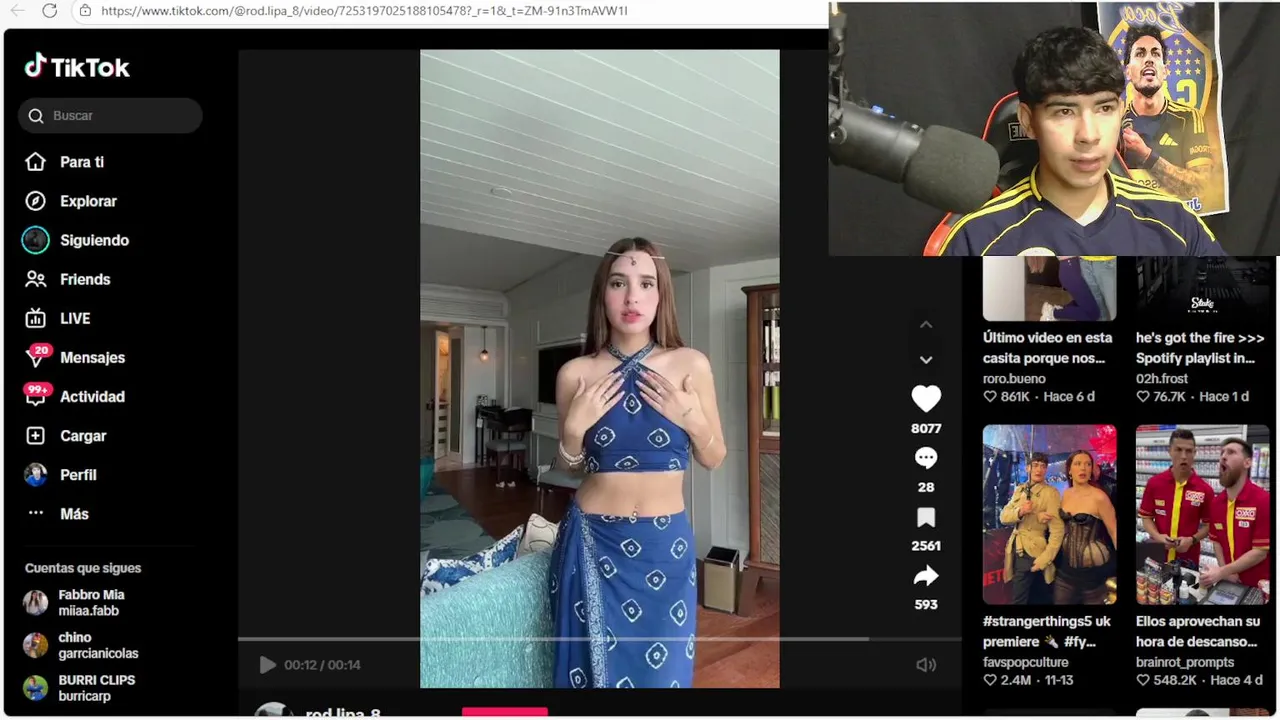Click the Mensajes icon with badge 20

click(x=36, y=356)
